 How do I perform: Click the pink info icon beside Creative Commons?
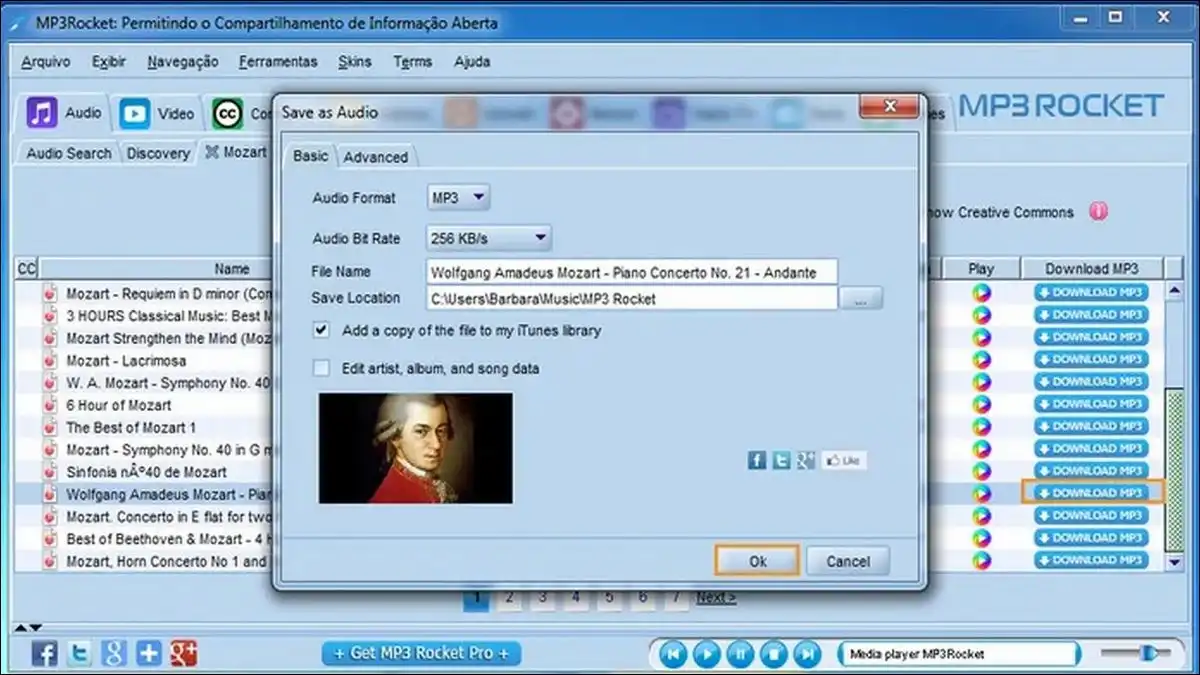1098,212
